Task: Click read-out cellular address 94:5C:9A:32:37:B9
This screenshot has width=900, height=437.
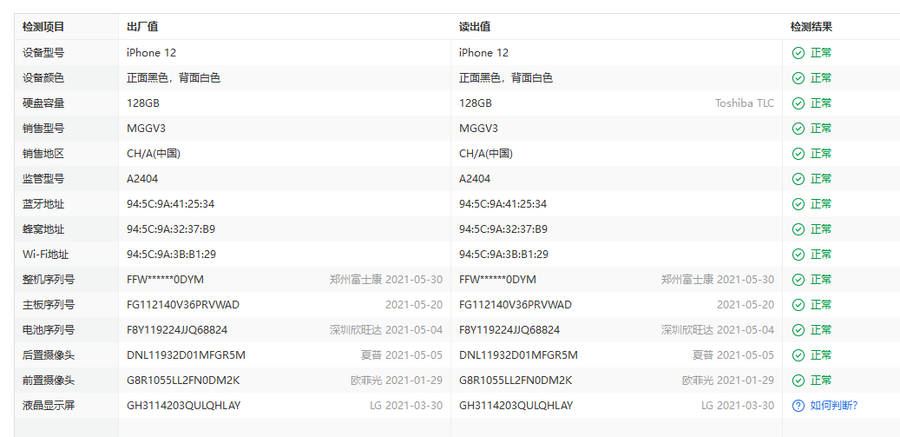Action: click(x=503, y=229)
